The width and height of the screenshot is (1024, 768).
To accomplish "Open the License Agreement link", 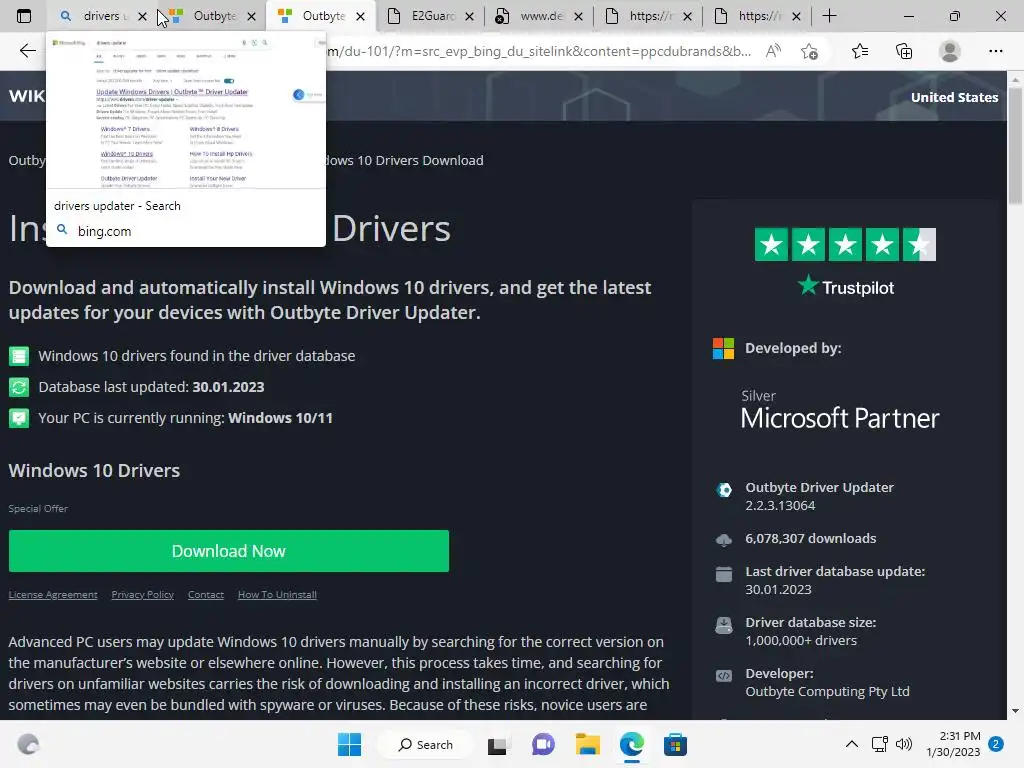I will point(53,594).
